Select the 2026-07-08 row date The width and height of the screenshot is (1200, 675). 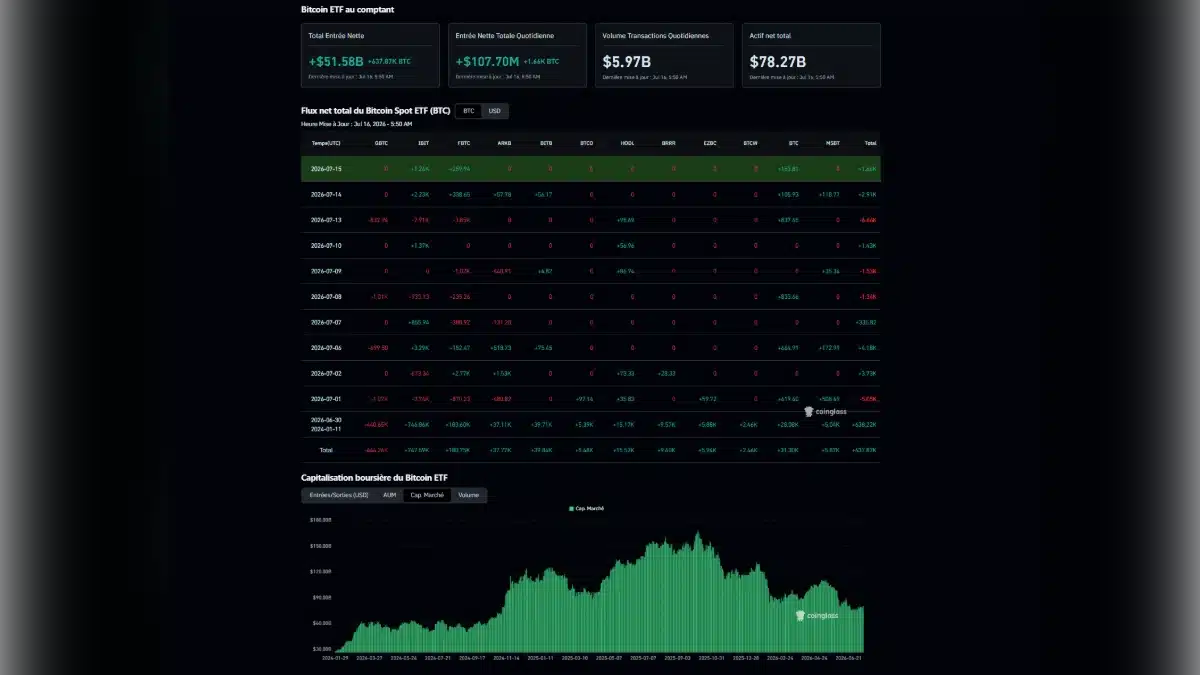[x=327, y=297]
